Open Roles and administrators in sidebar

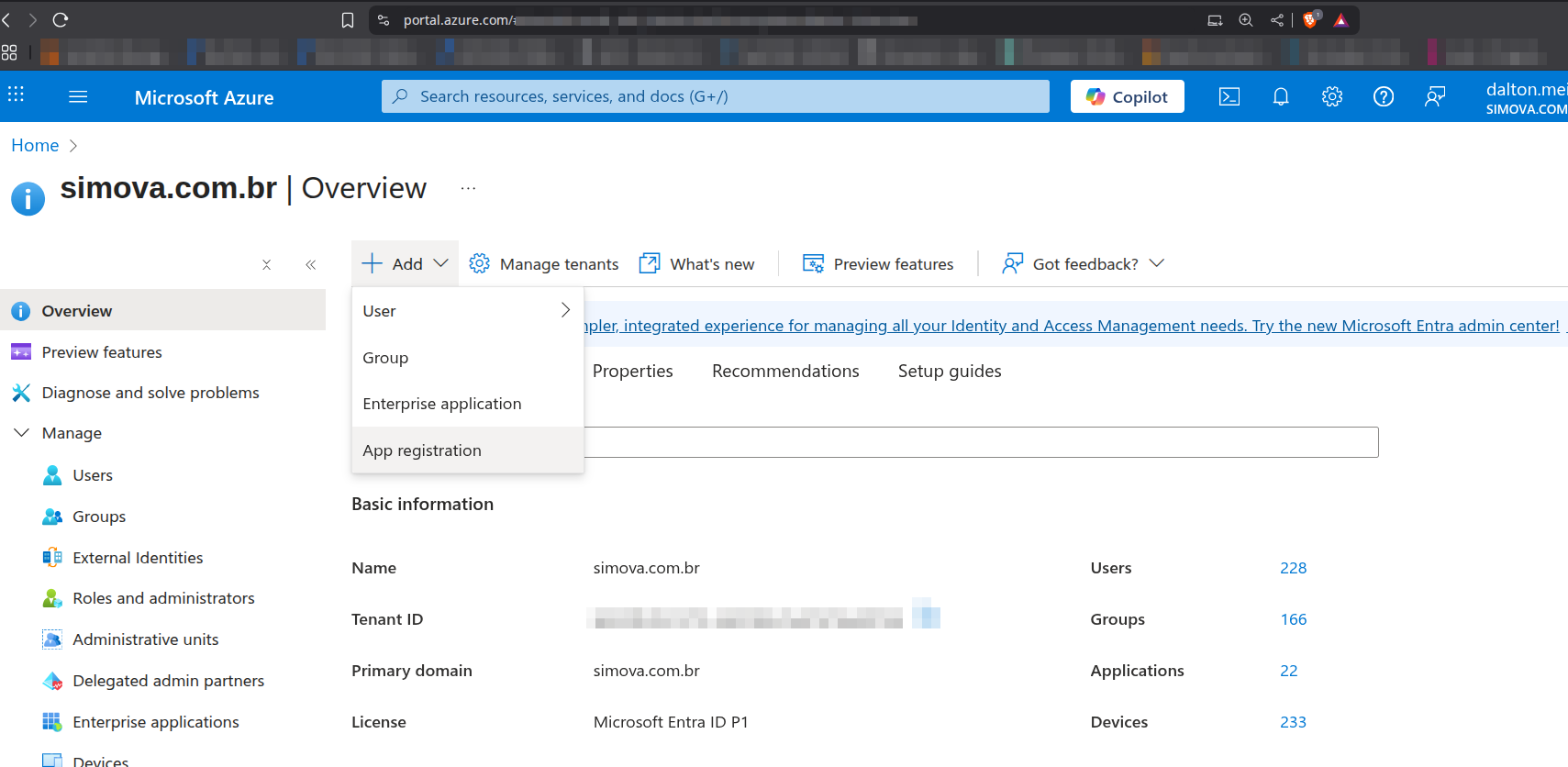click(163, 598)
